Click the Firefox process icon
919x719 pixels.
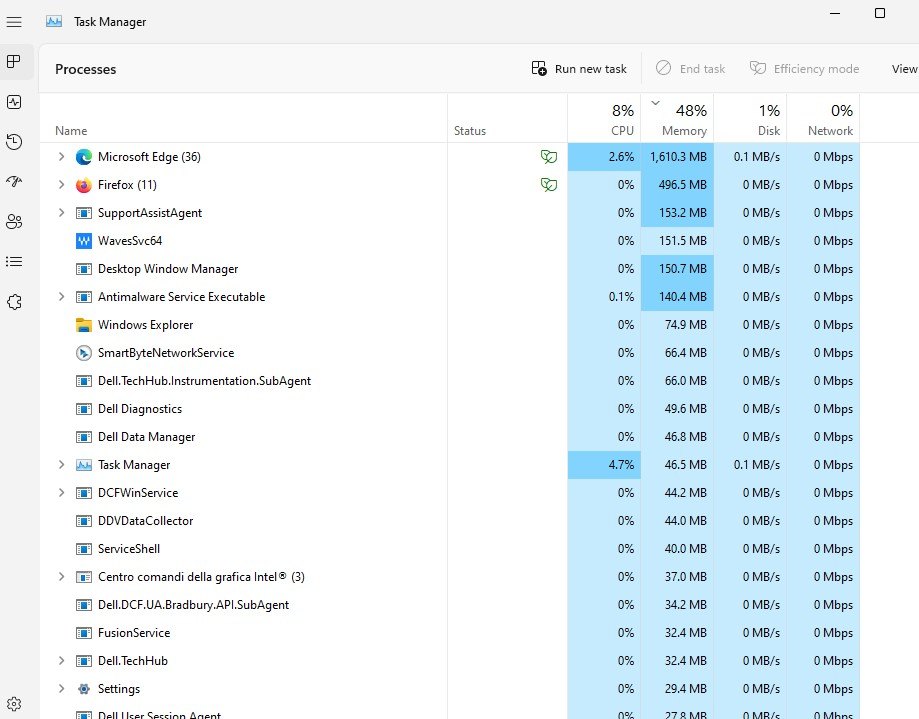(x=84, y=185)
